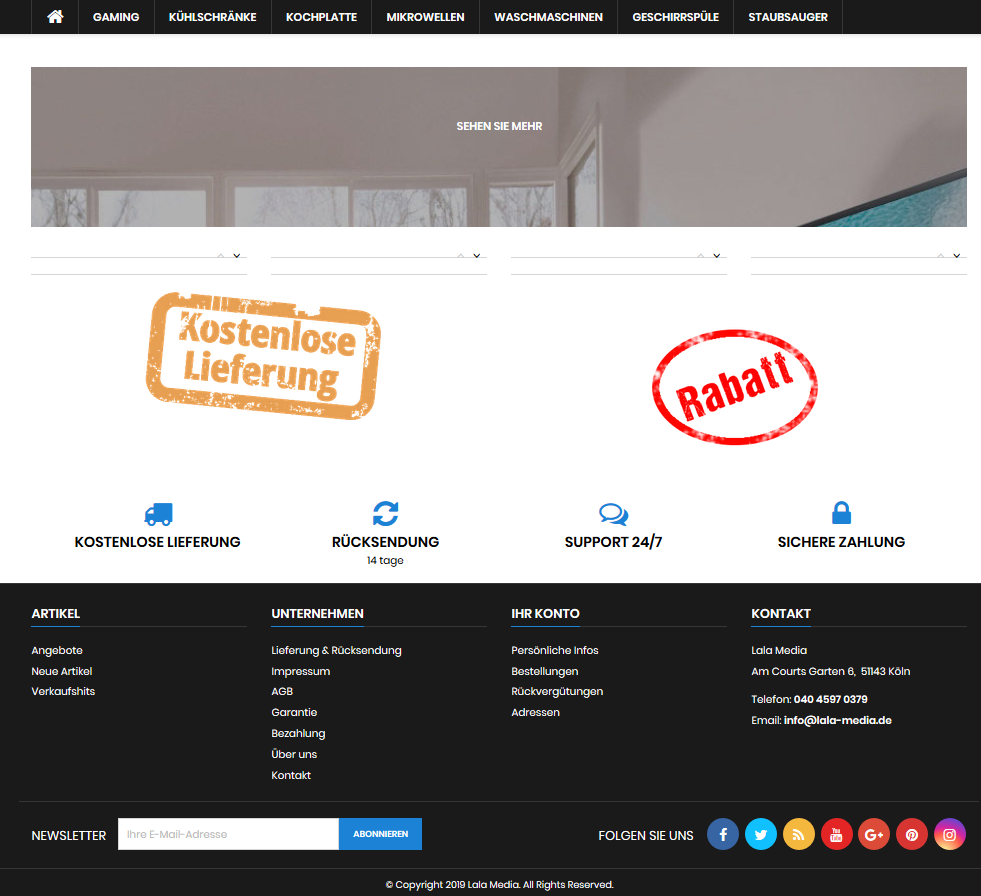The width and height of the screenshot is (981, 896).
Task: Open the Gaming menu item
Action: click(x=116, y=17)
